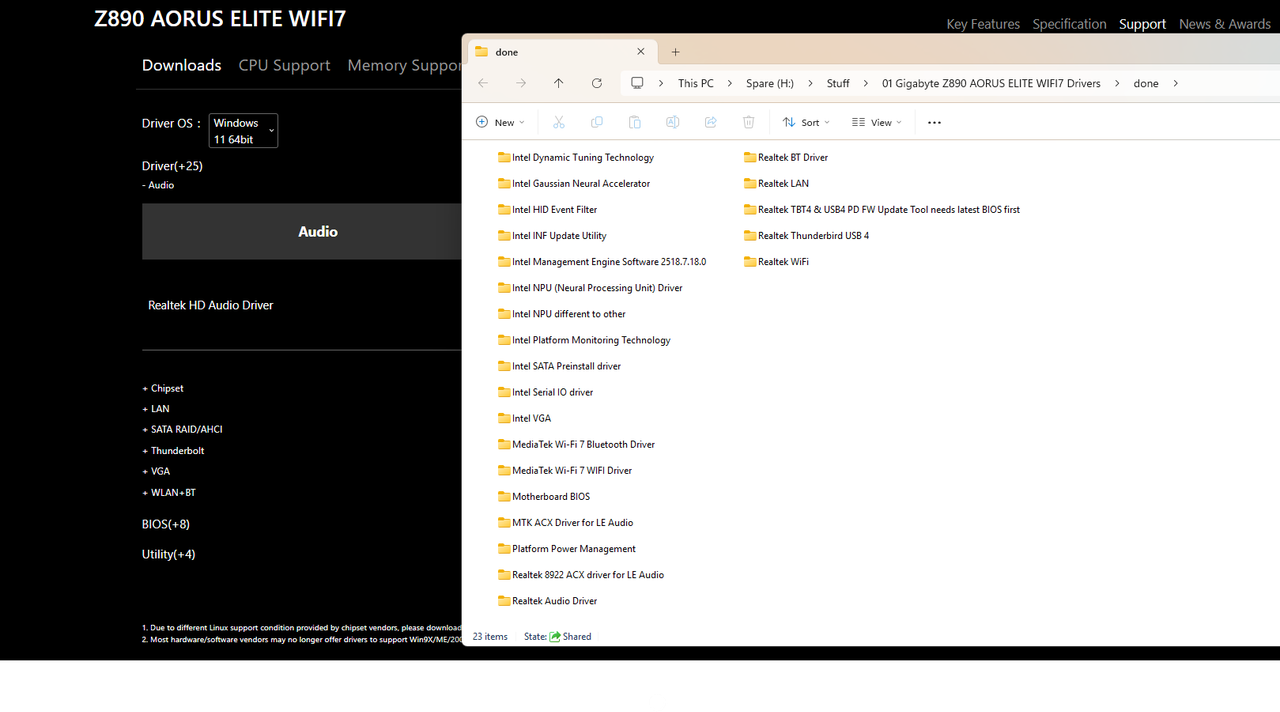Close the done tab

(641, 52)
